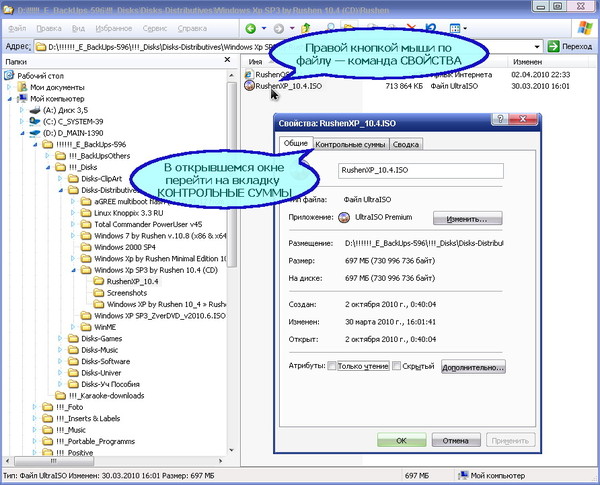Screen dimensions: 600x485
Task: Select RushenXP_10.4.ISO in file list
Action: [289, 86]
